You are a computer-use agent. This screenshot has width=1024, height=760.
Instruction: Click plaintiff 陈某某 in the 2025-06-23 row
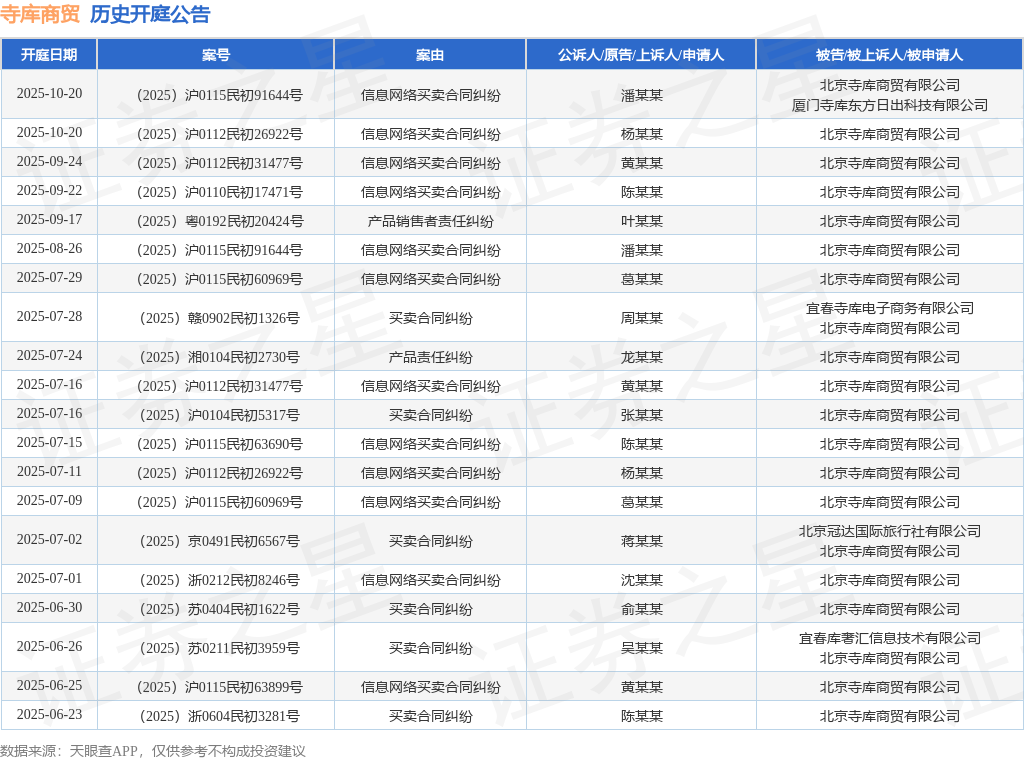[x=641, y=716]
